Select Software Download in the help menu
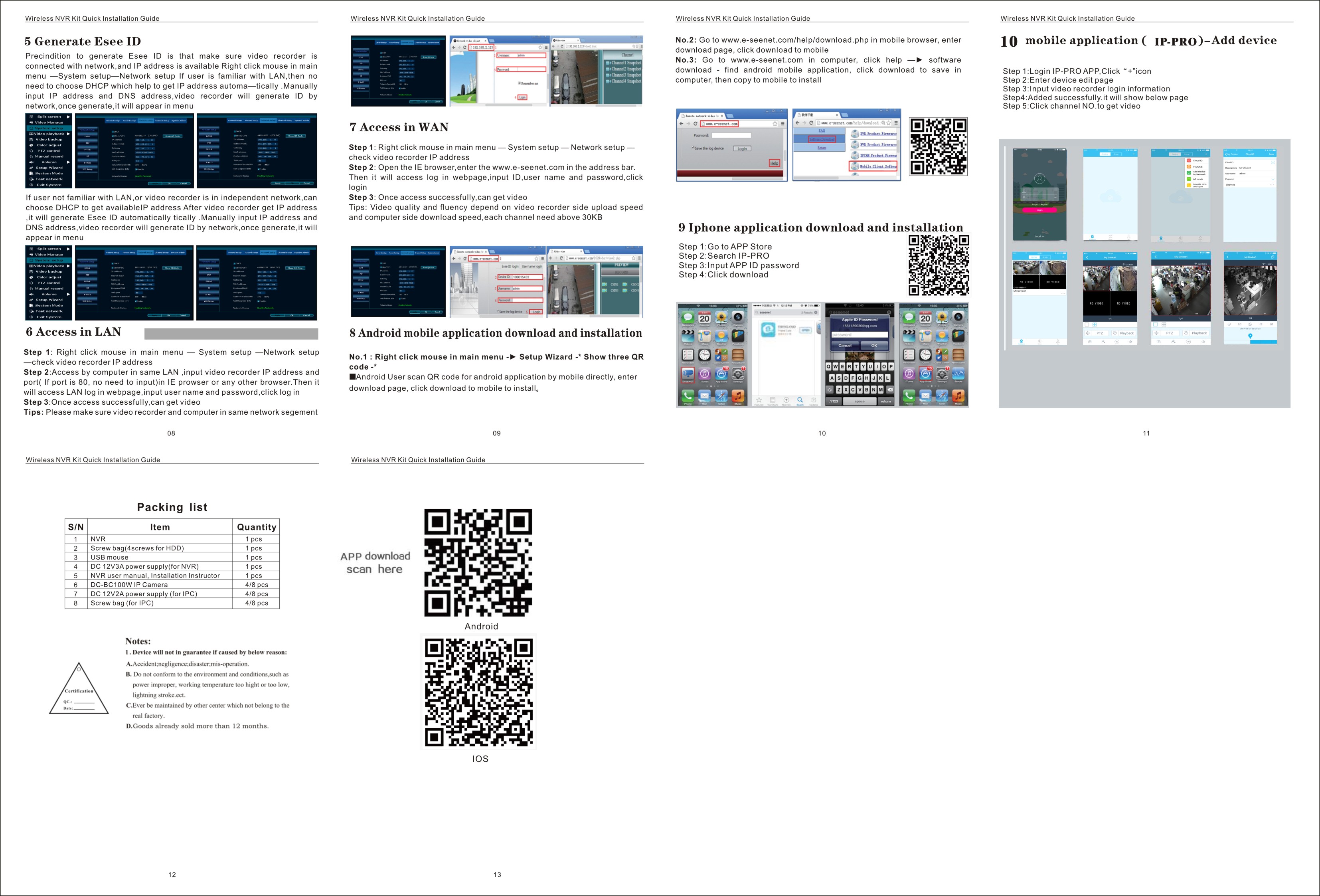 pos(822,139)
